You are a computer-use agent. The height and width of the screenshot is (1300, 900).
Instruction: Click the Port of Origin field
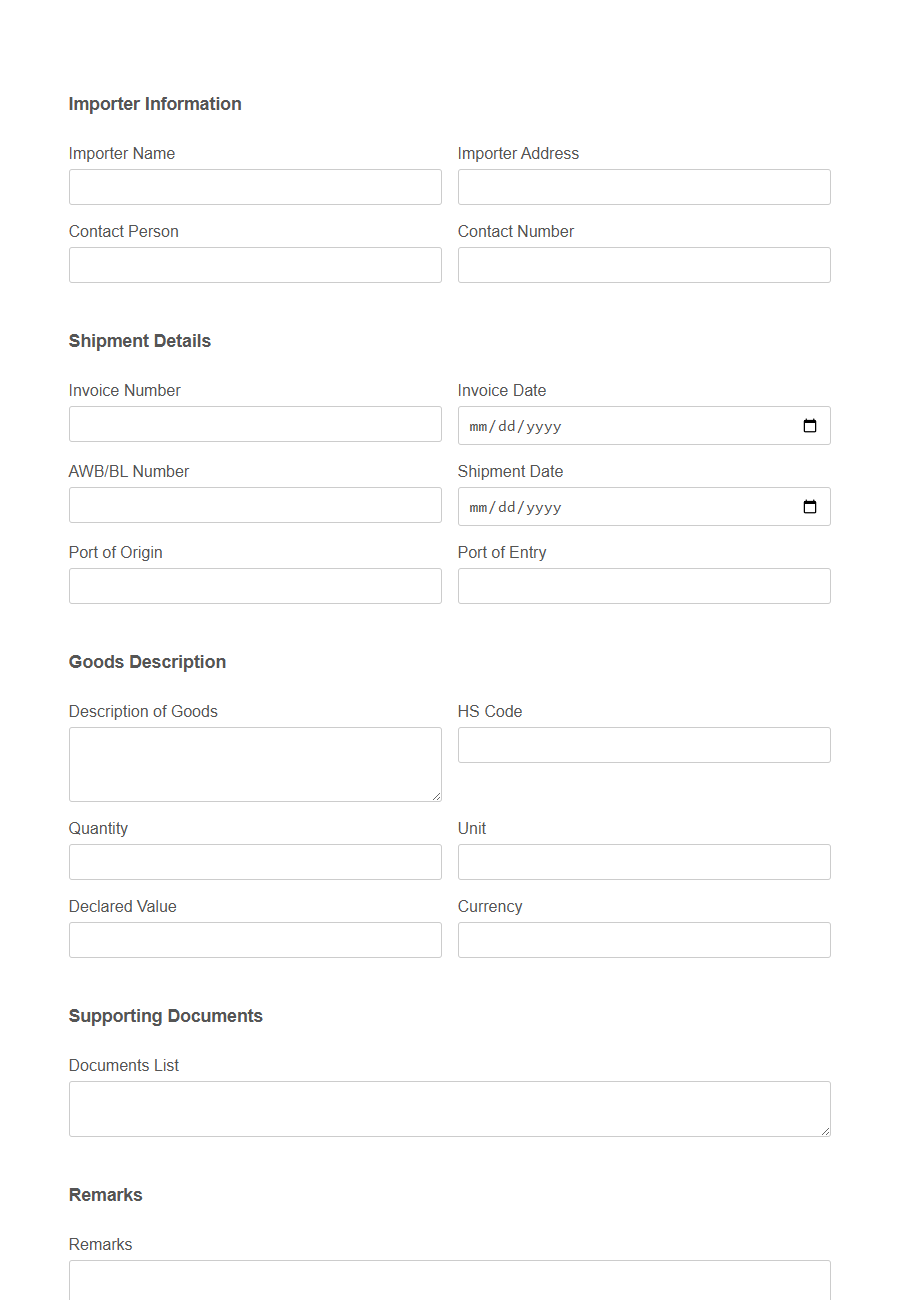[x=255, y=586]
